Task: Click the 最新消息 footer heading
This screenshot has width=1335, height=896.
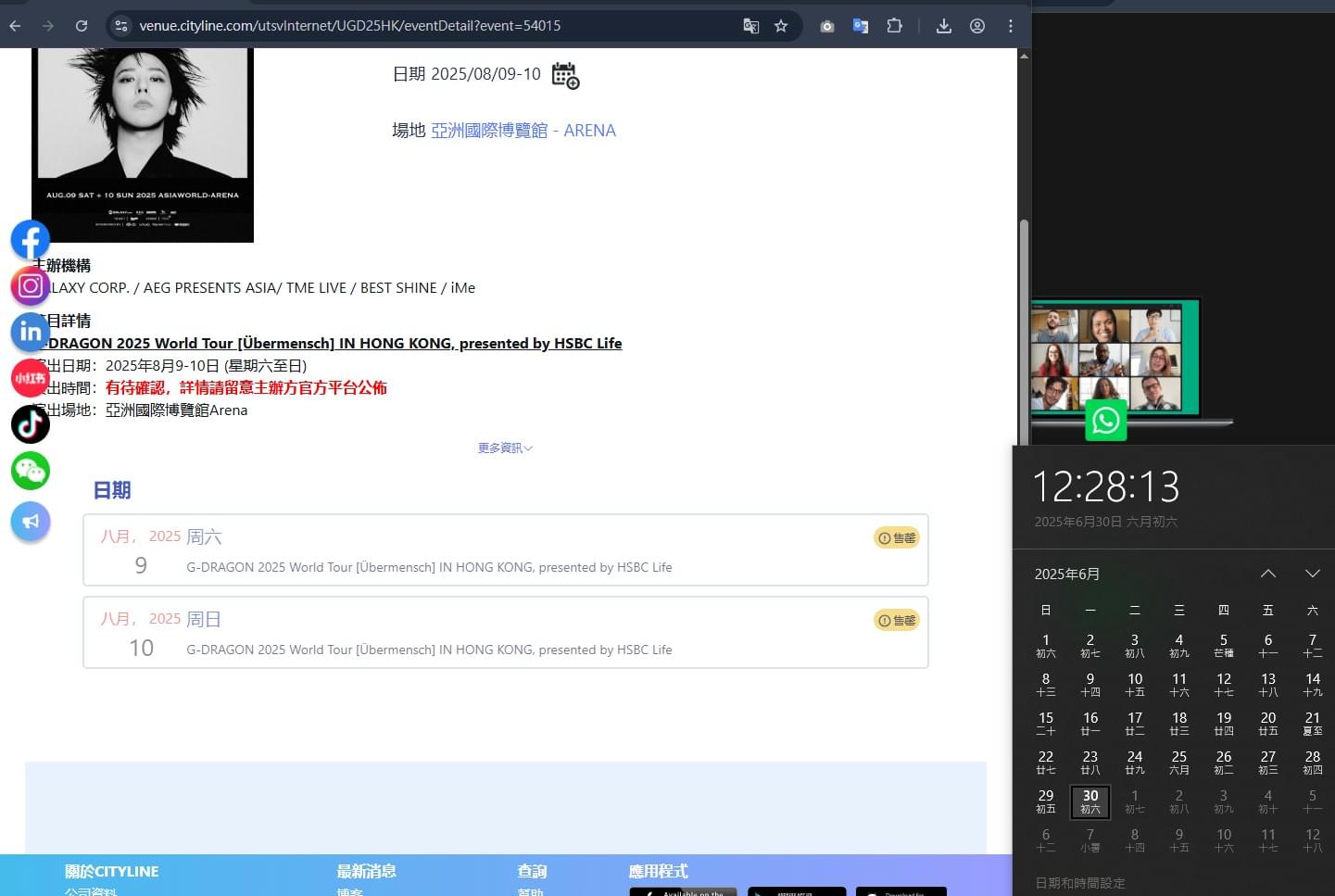Action: tap(367, 872)
